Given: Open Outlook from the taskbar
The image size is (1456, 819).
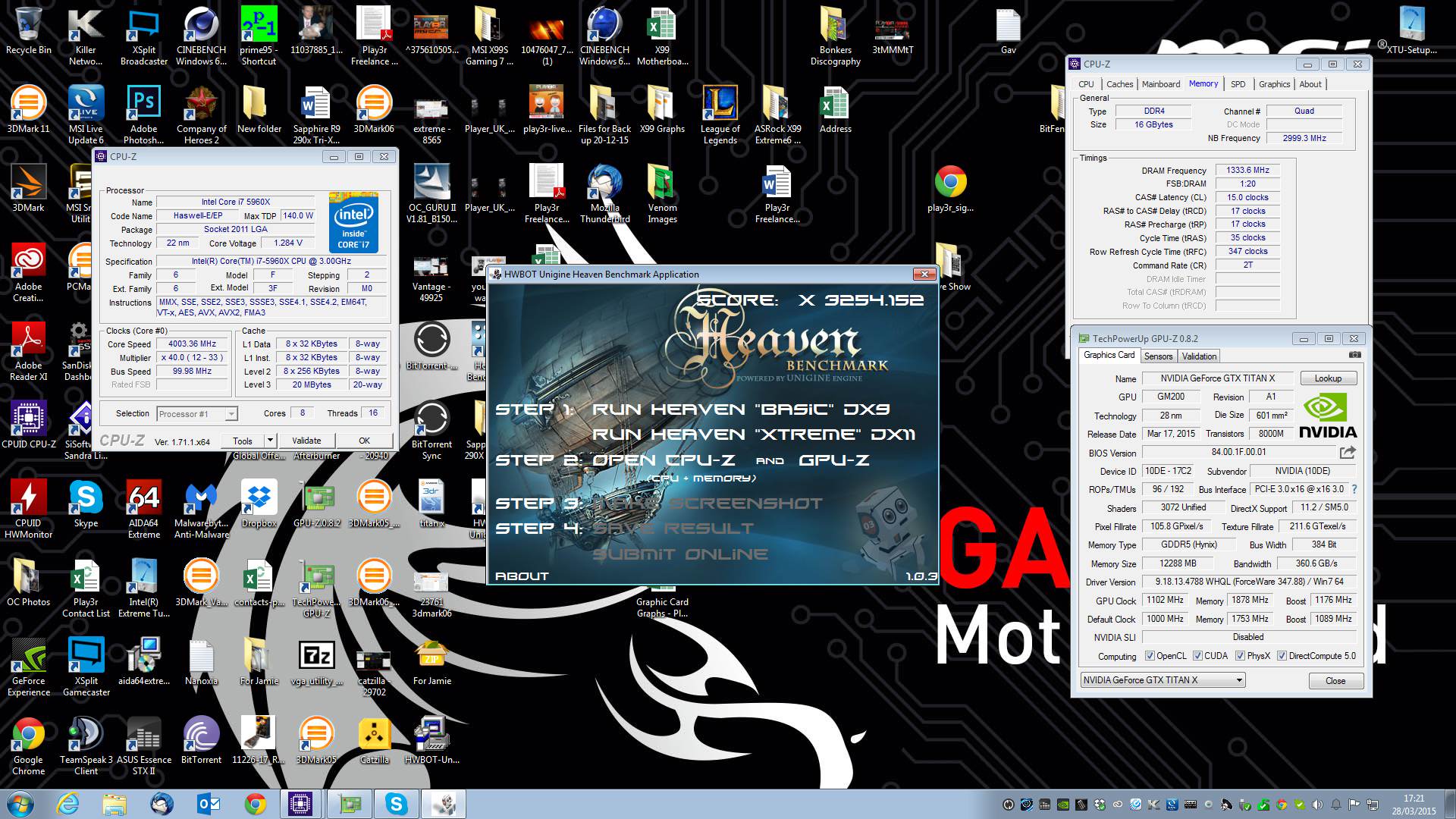Looking at the screenshot, I should [209, 804].
